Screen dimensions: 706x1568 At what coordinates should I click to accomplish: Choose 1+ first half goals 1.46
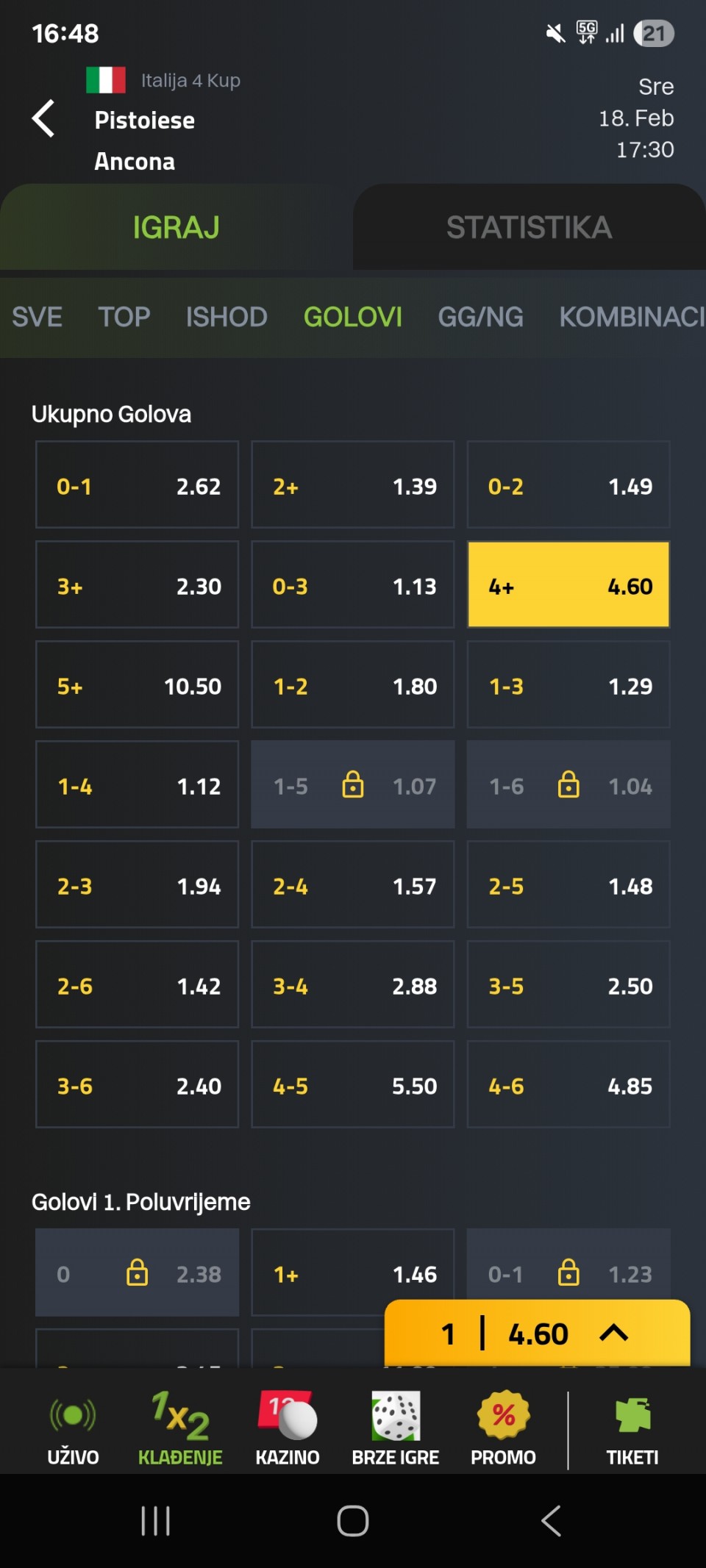click(x=353, y=1273)
